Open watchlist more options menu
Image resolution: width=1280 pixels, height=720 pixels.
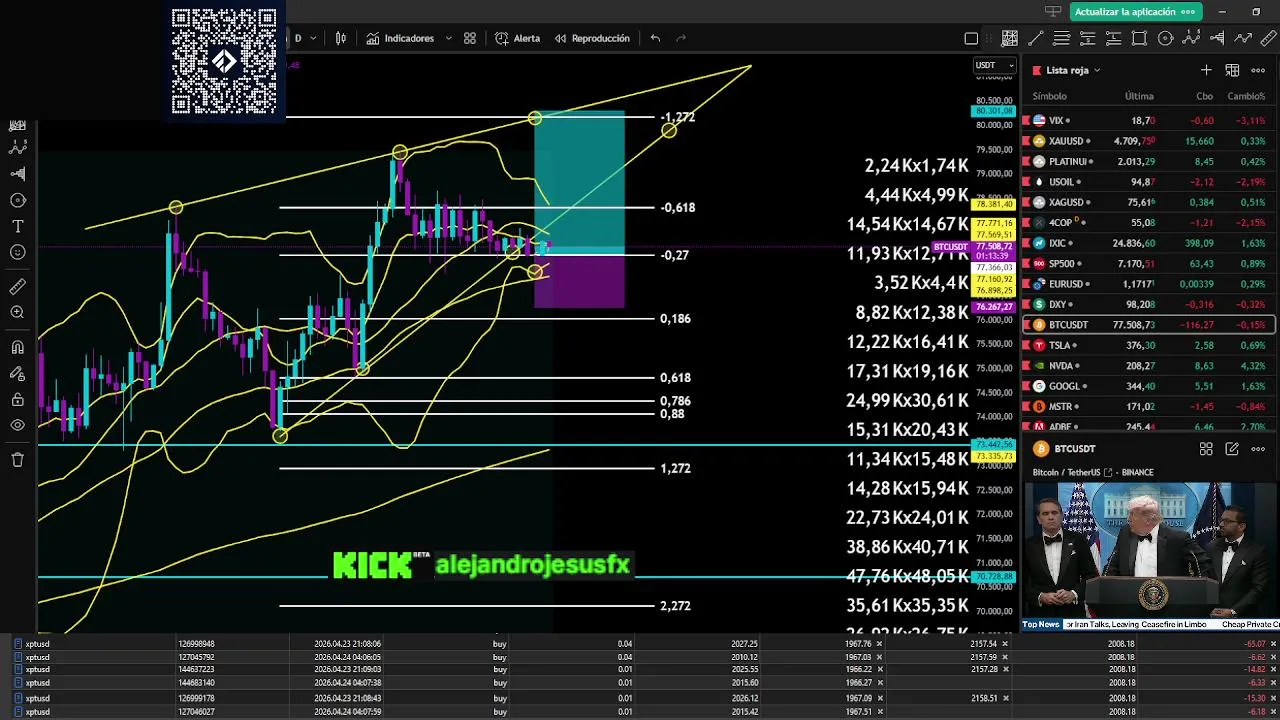point(1258,70)
